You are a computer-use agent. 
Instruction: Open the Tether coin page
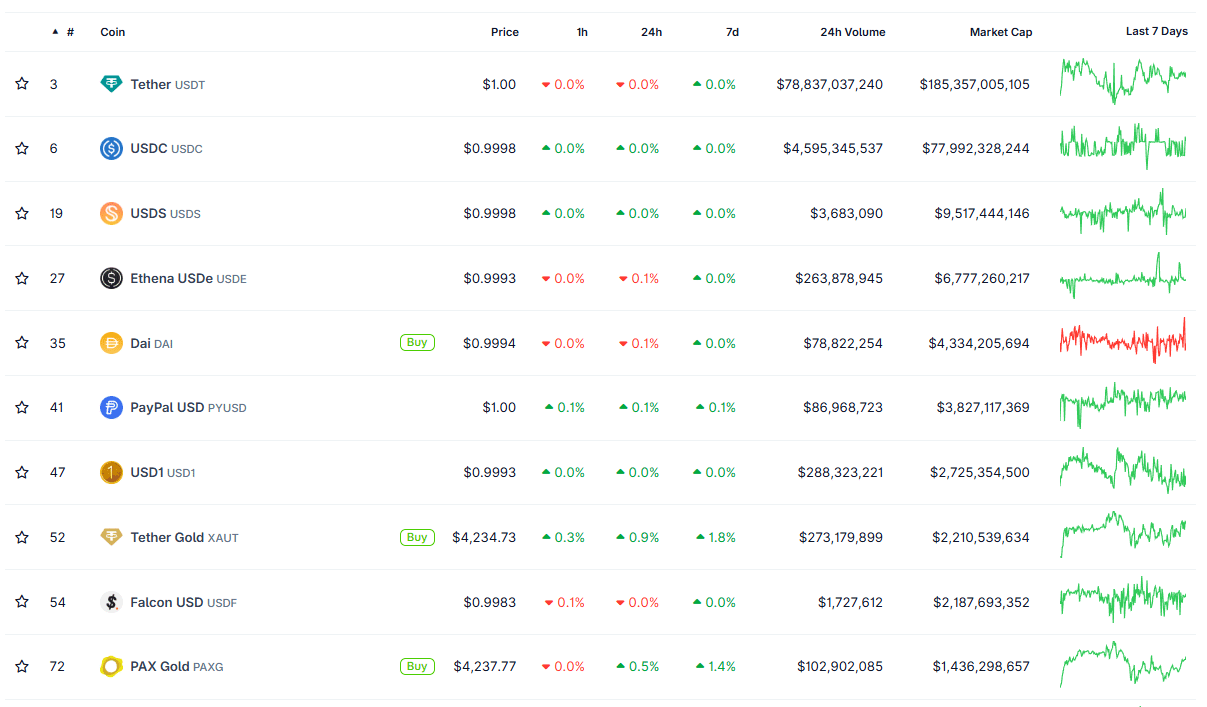point(150,84)
